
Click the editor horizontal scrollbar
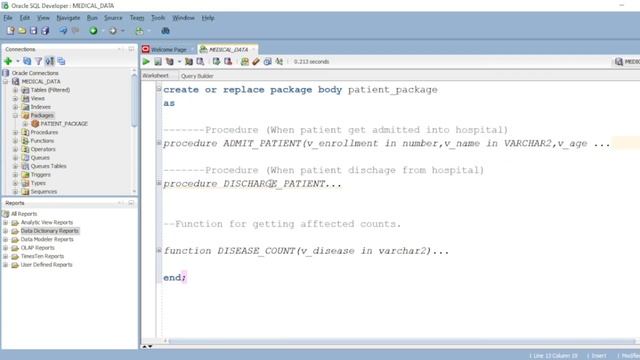click(x=402, y=341)
